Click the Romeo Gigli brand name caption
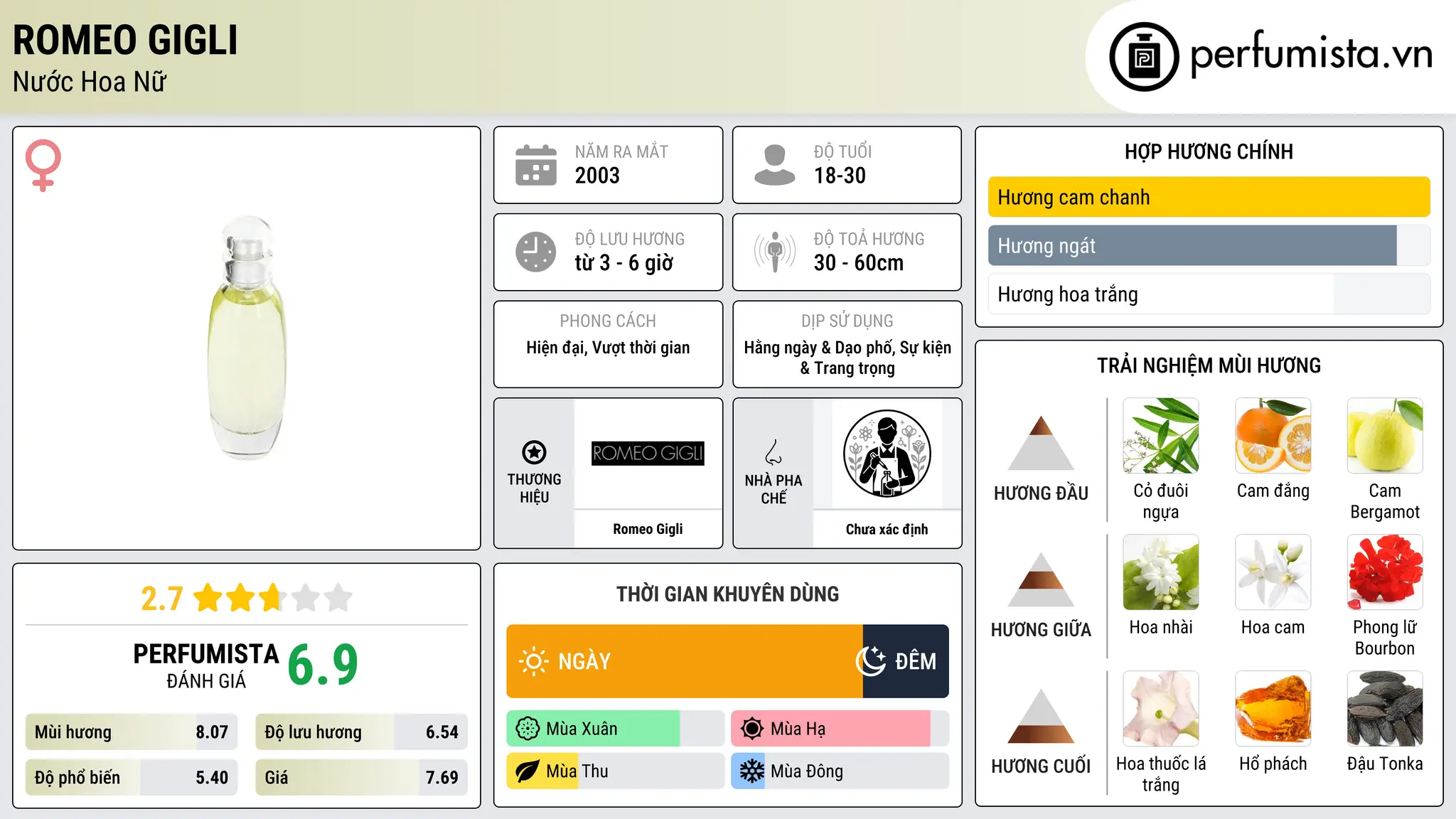Viewport: 1456px width, 819px height. click(x=648, y=529)
